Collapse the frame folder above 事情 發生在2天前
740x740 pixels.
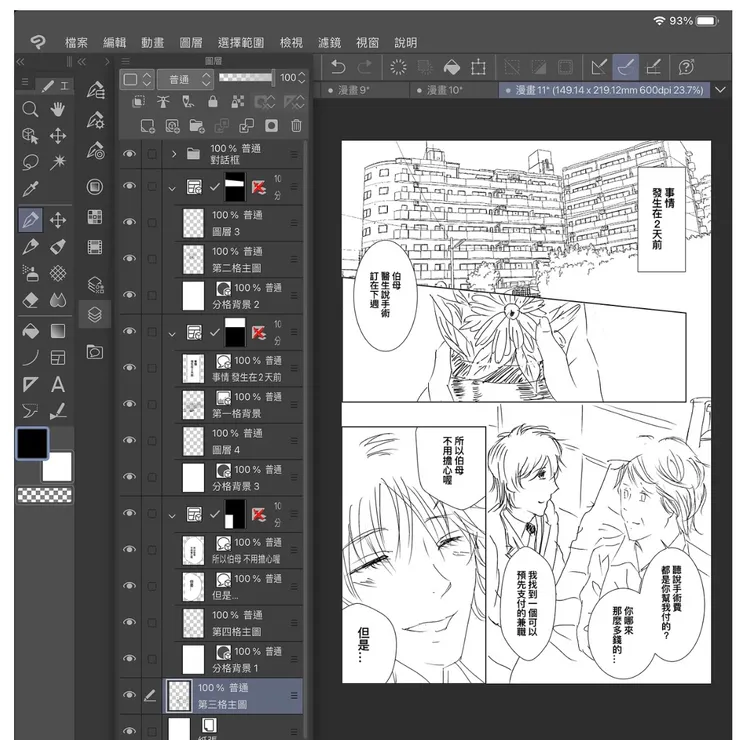172,334
